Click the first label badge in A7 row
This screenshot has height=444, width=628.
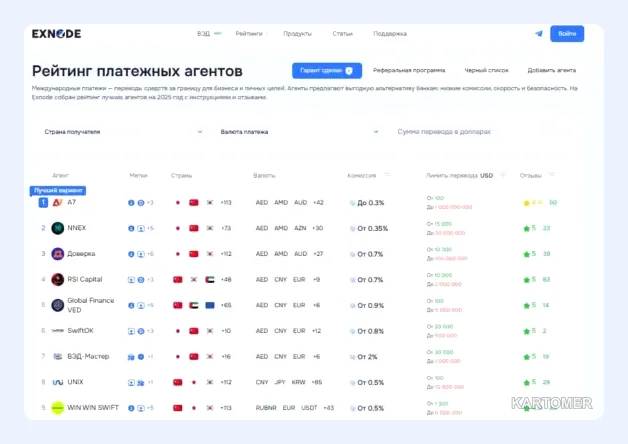click(131, 203)
